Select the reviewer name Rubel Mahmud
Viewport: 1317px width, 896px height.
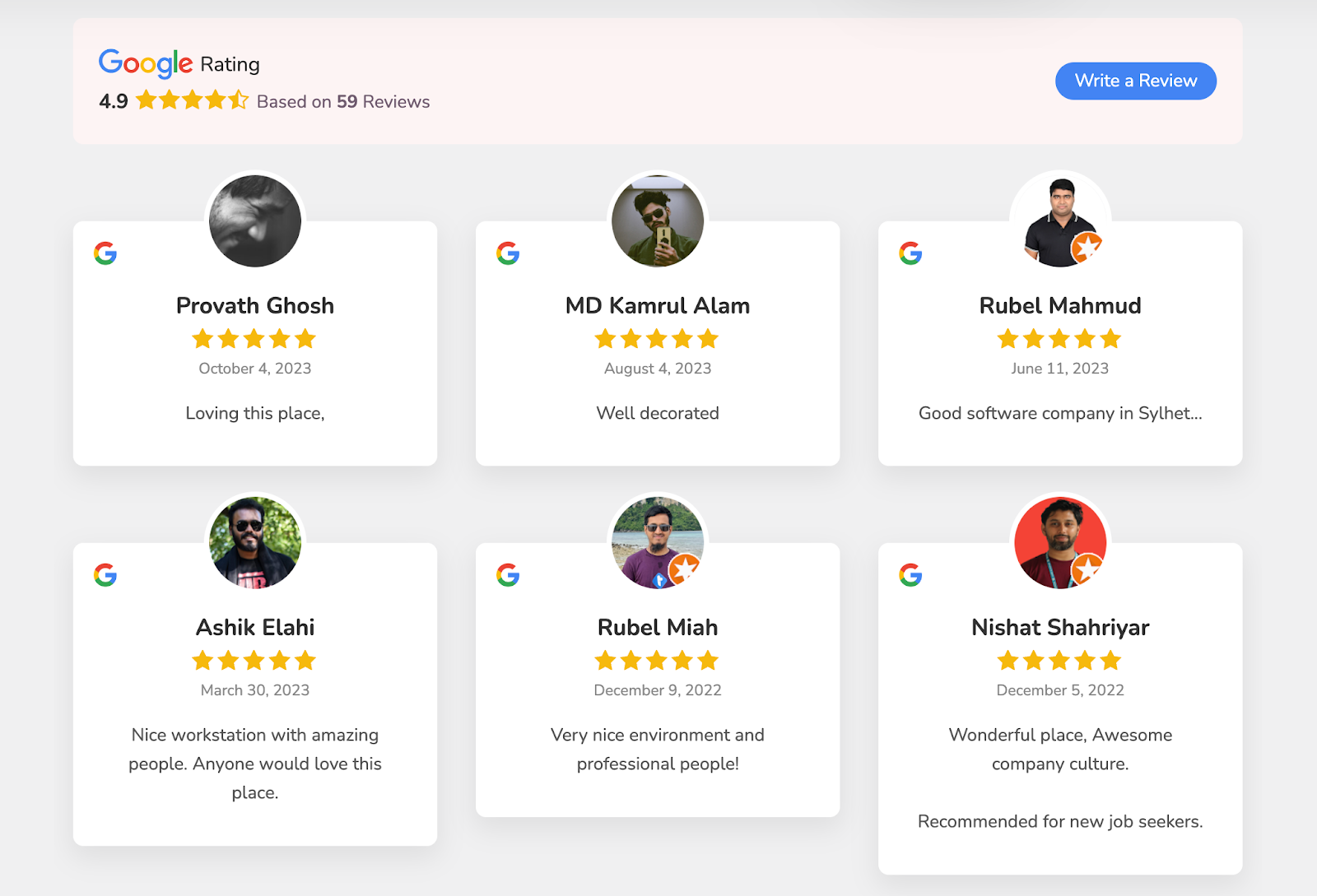coord(1060,306)
